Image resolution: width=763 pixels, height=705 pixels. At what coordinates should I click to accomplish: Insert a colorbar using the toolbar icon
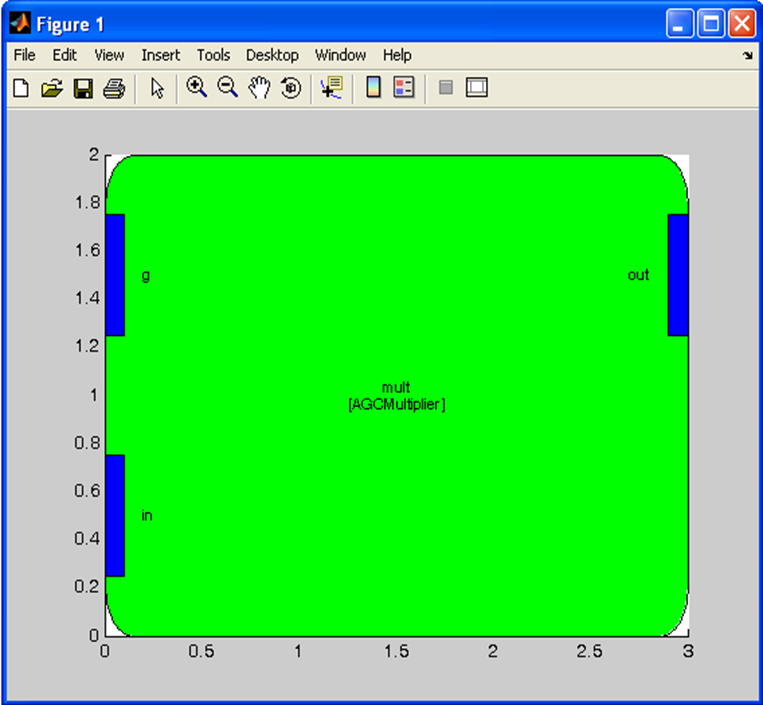coord(373,88)
